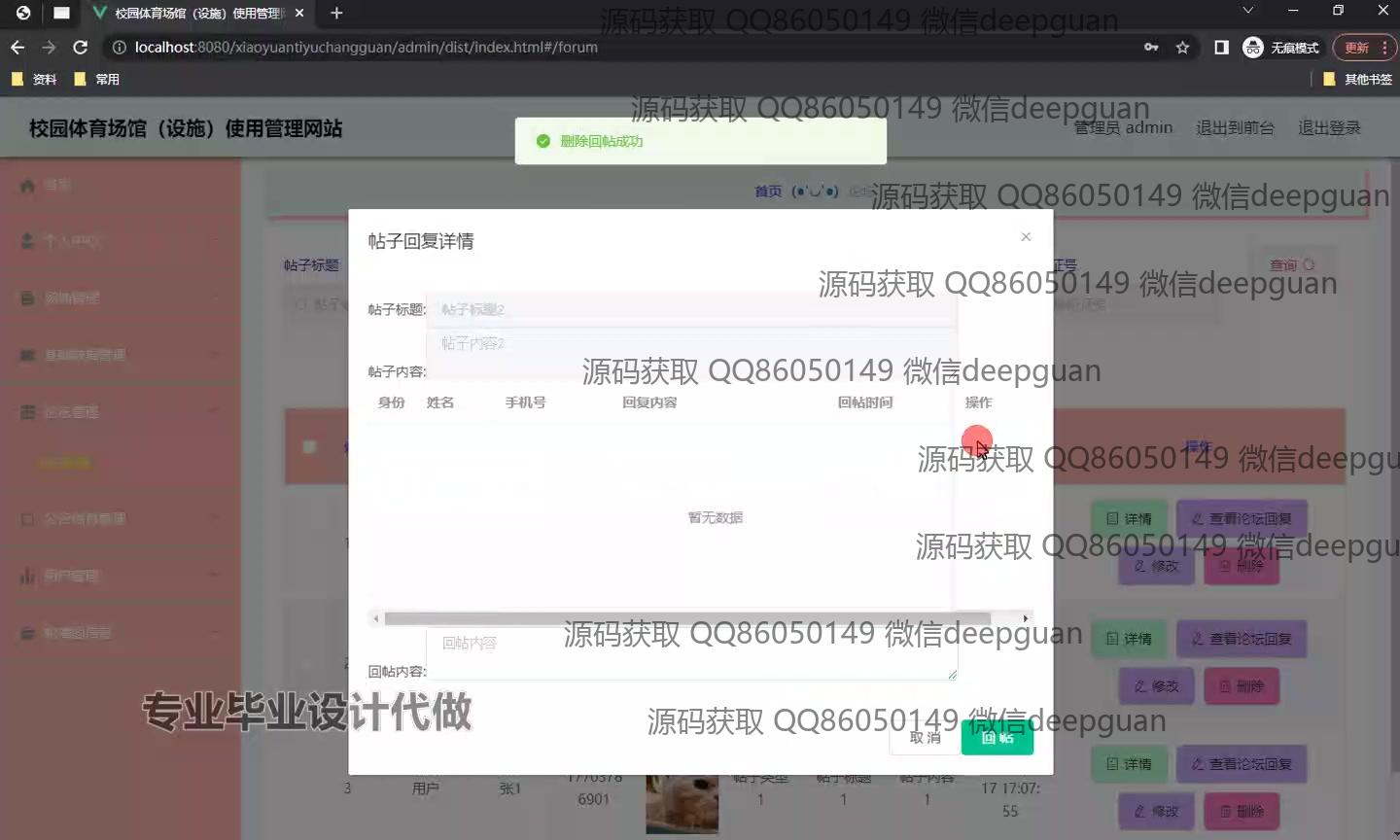Go back to the previous page
Viewport: 1400px width, 840px height.
(x=17, y=47)
